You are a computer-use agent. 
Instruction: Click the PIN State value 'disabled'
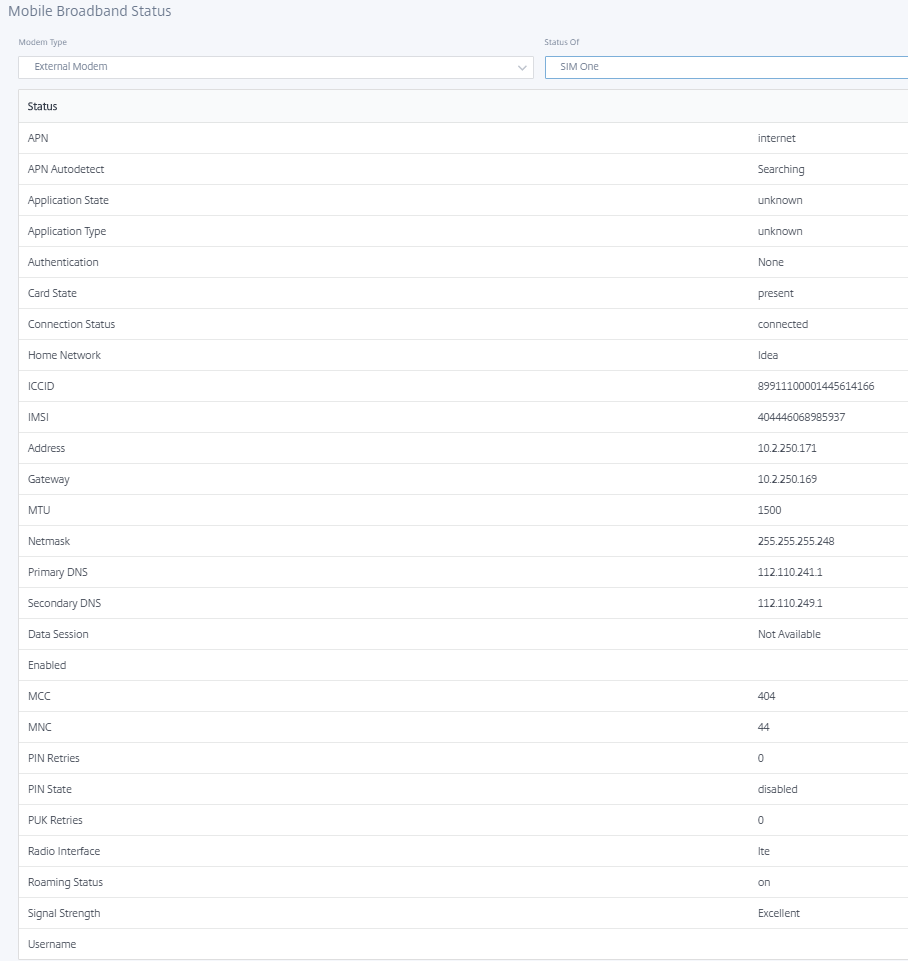[777, 789]
